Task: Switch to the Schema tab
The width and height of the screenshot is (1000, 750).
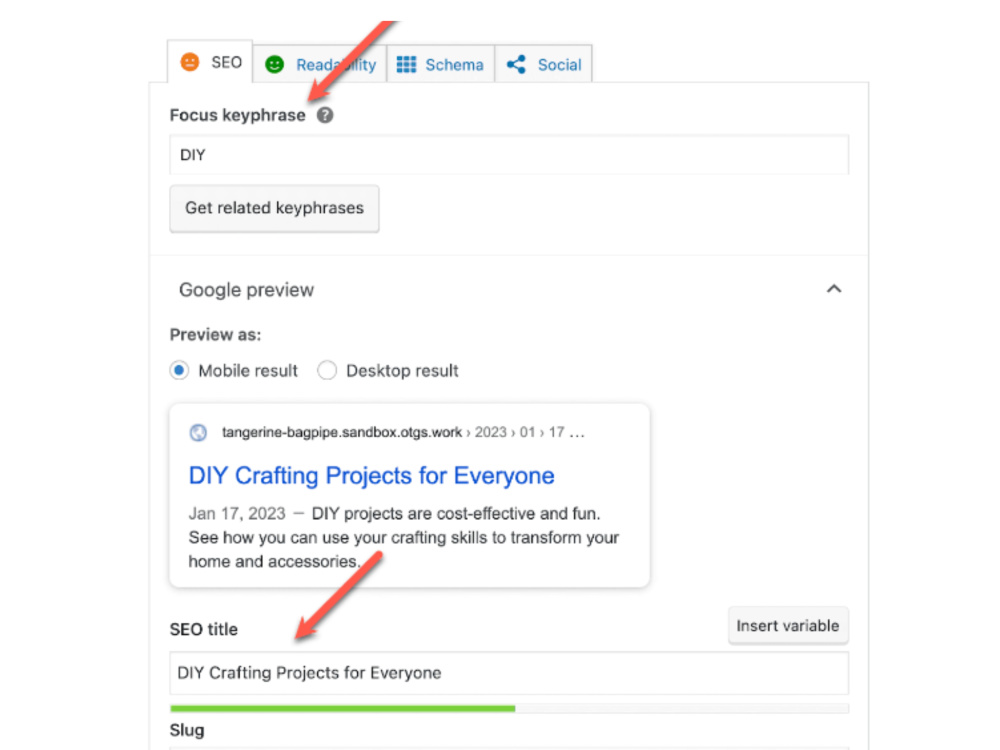Action: [x=441, y=64]
